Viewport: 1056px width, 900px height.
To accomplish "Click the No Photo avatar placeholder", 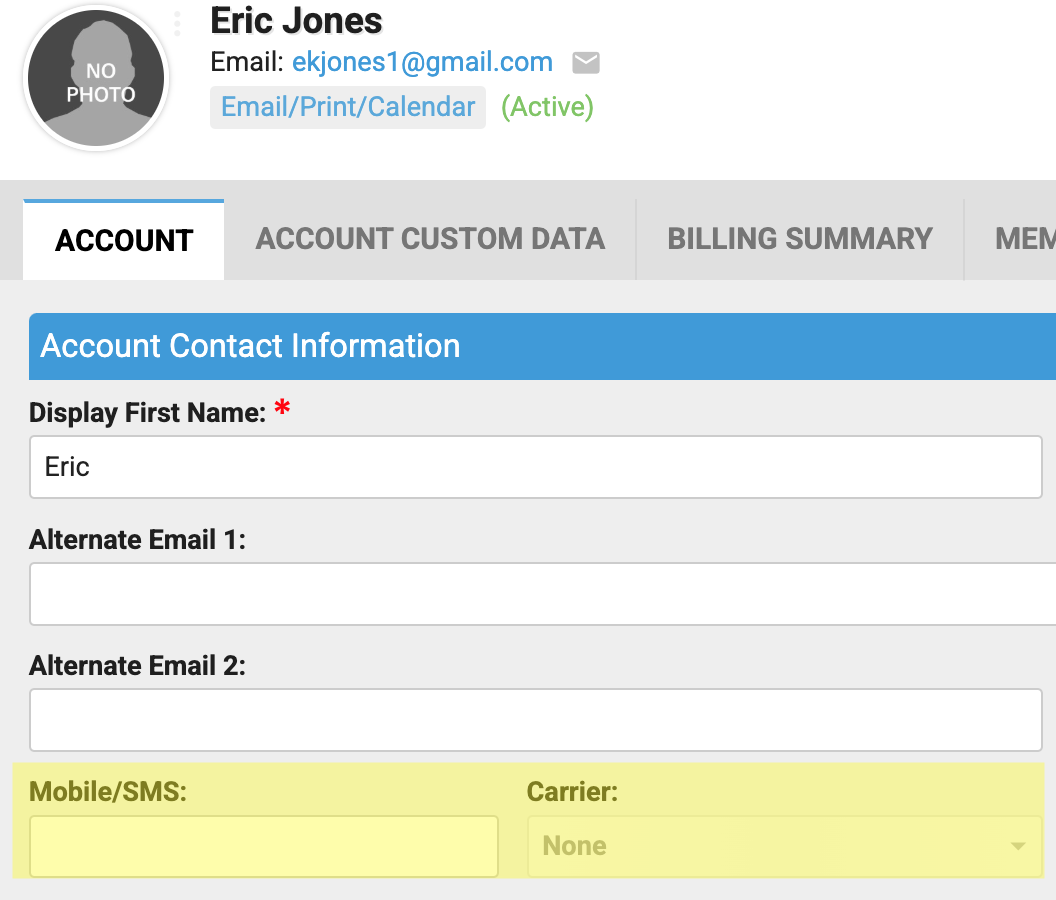I will tap(97, 80).
